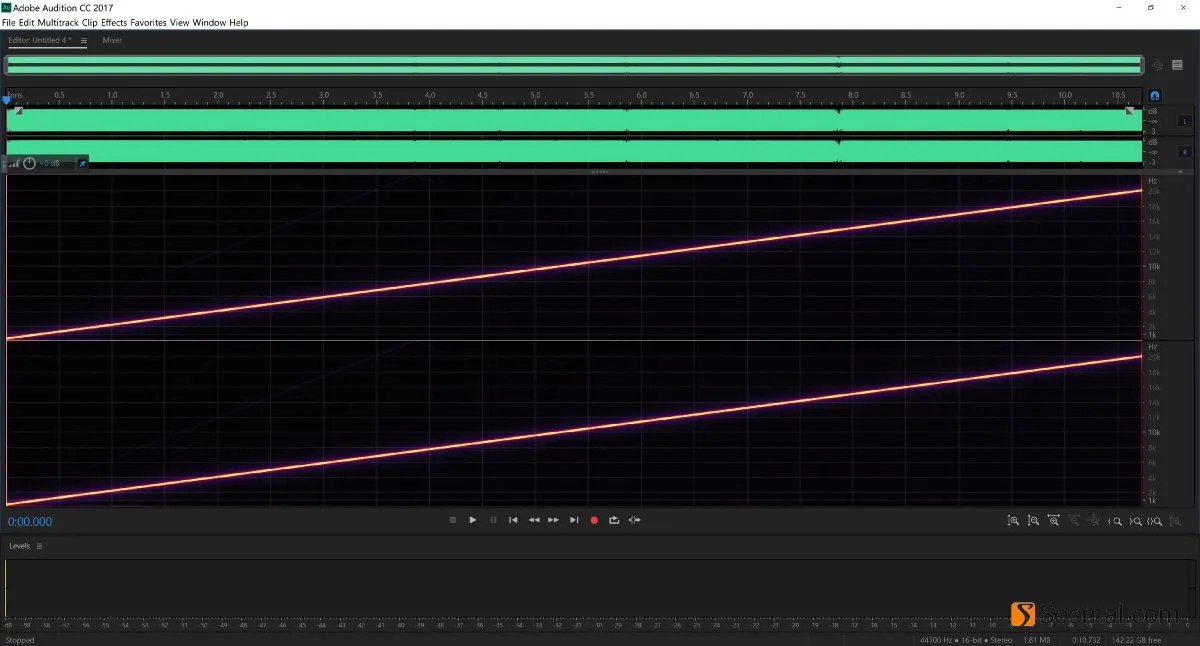Open the Clip menu
Image resolution: width=1200 pixels, height=646 pixels.
(x=90, y=22)
